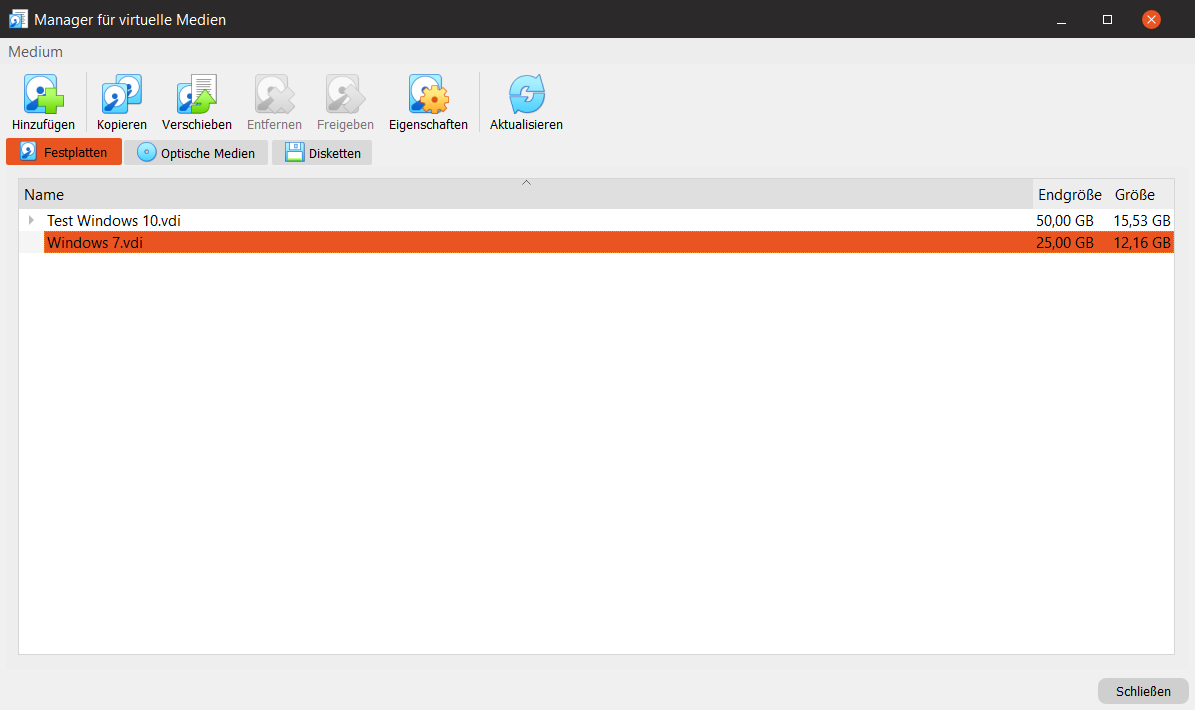Image resolution: width=1195 pixels, height=710 pixels.
Task: Maximize the Manager für virtuelle Medien window
Action: 1107,20
